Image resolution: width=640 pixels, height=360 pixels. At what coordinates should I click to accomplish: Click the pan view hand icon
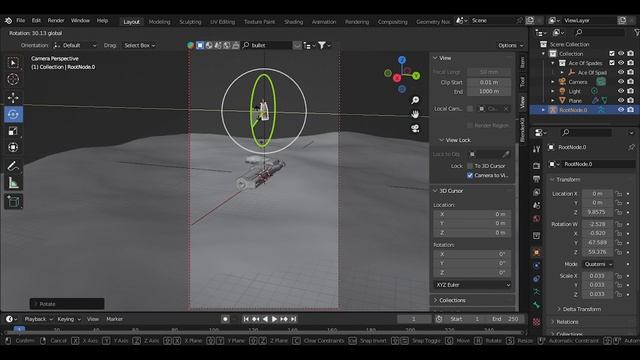[x=415, y=114]
